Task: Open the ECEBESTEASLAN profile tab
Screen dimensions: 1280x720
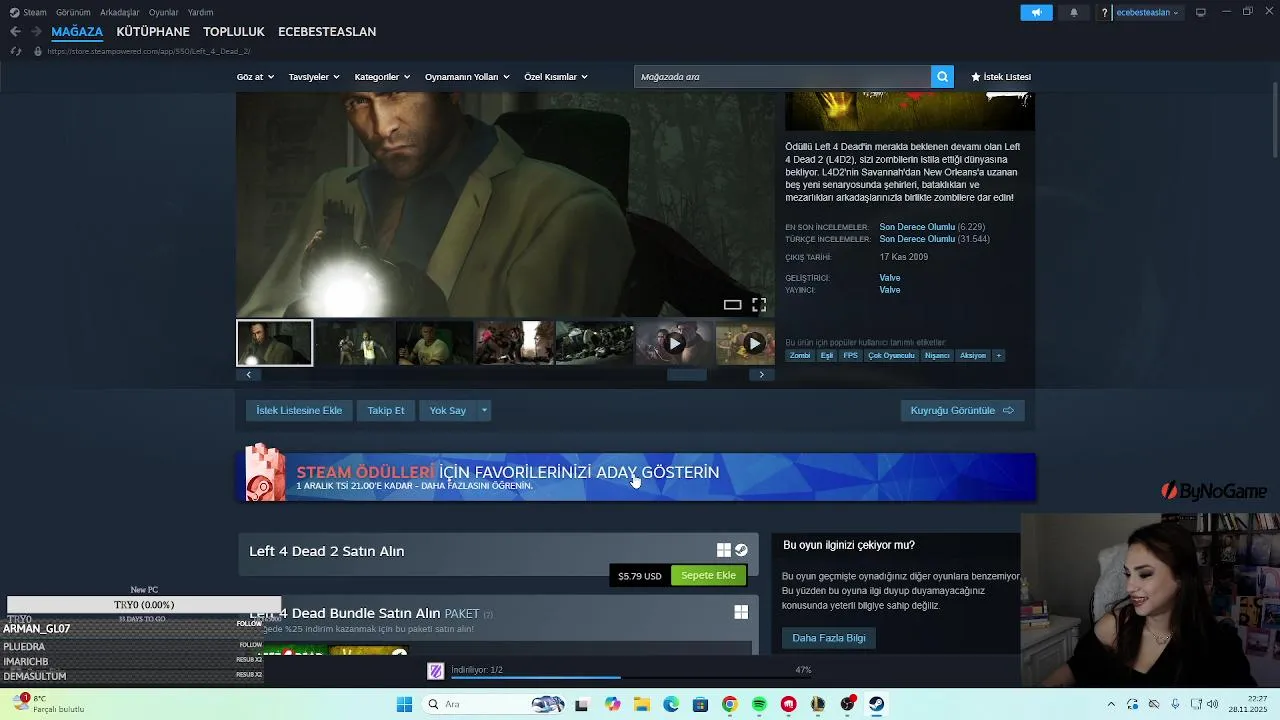Action: [327, 31]
